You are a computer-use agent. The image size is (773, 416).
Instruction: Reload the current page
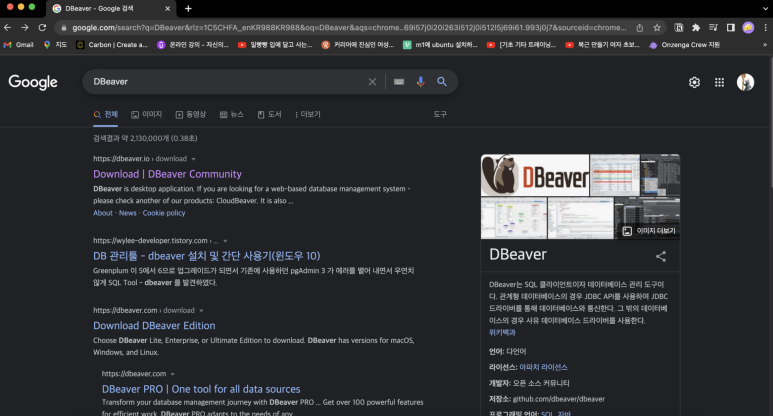coord(42,28)
